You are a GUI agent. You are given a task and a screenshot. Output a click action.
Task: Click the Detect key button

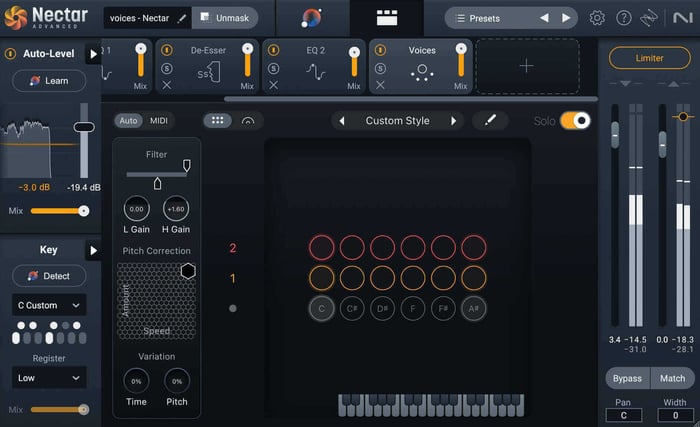pos(49,276)
